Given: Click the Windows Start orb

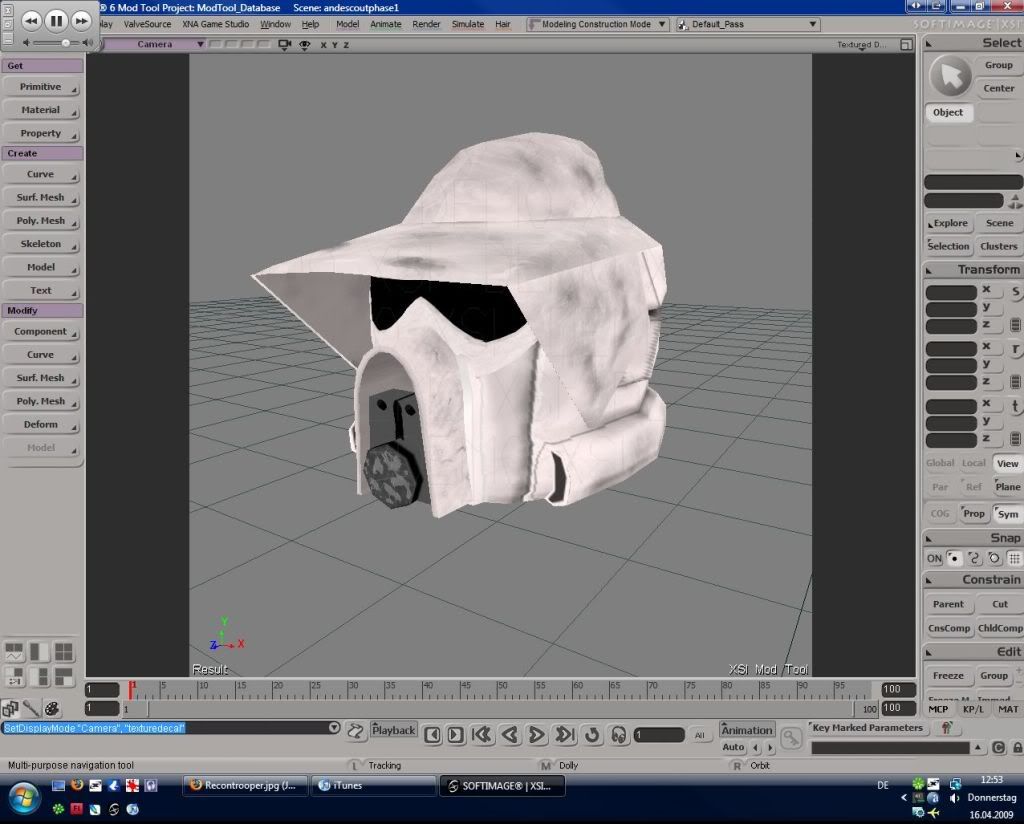Looking at the screenshot, I should point(24,798).
